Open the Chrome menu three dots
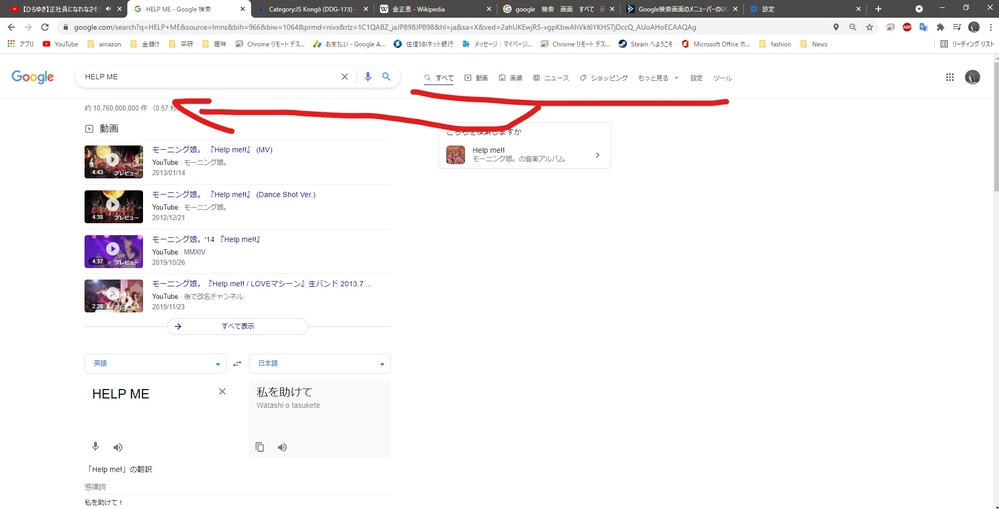The width and height of the screenshot is (999, 509). click(989, 27)
